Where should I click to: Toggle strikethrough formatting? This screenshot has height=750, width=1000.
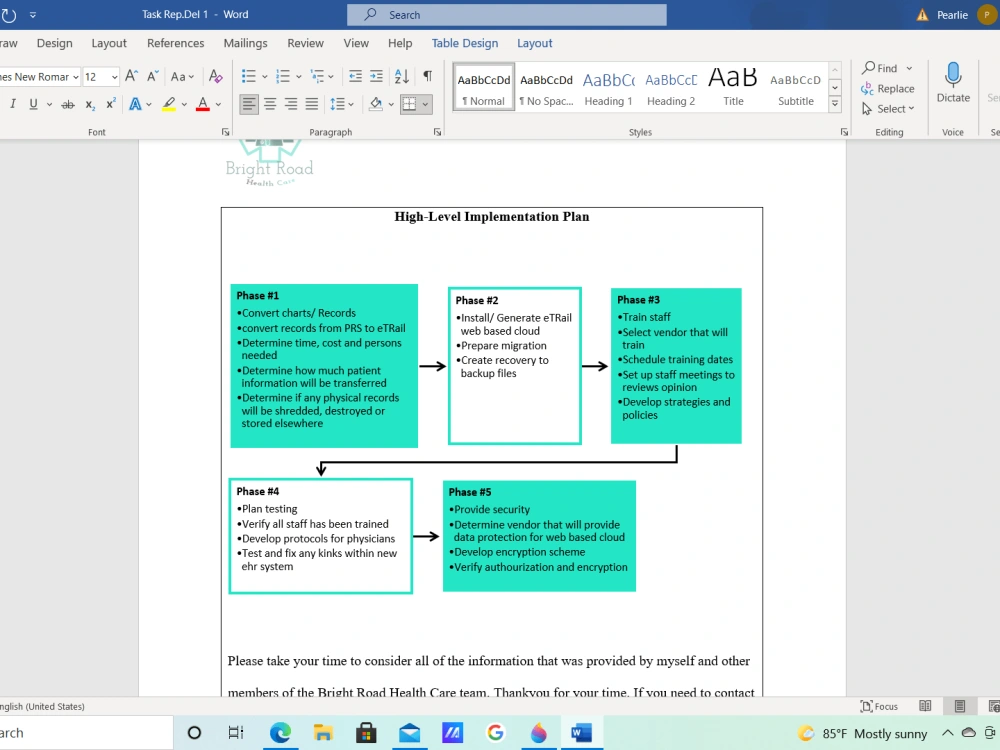(x=68, y=104)
